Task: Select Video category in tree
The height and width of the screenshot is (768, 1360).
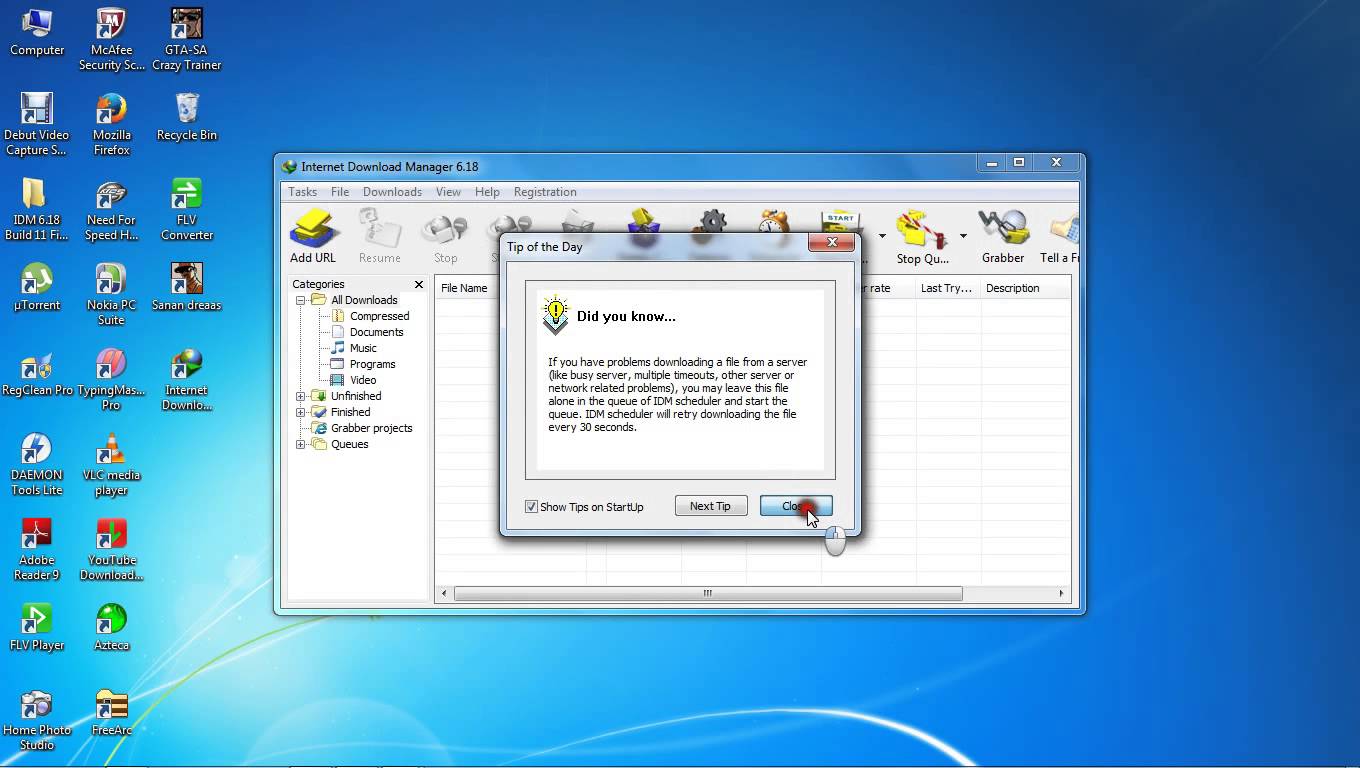Action: click(x=363, y=380)
